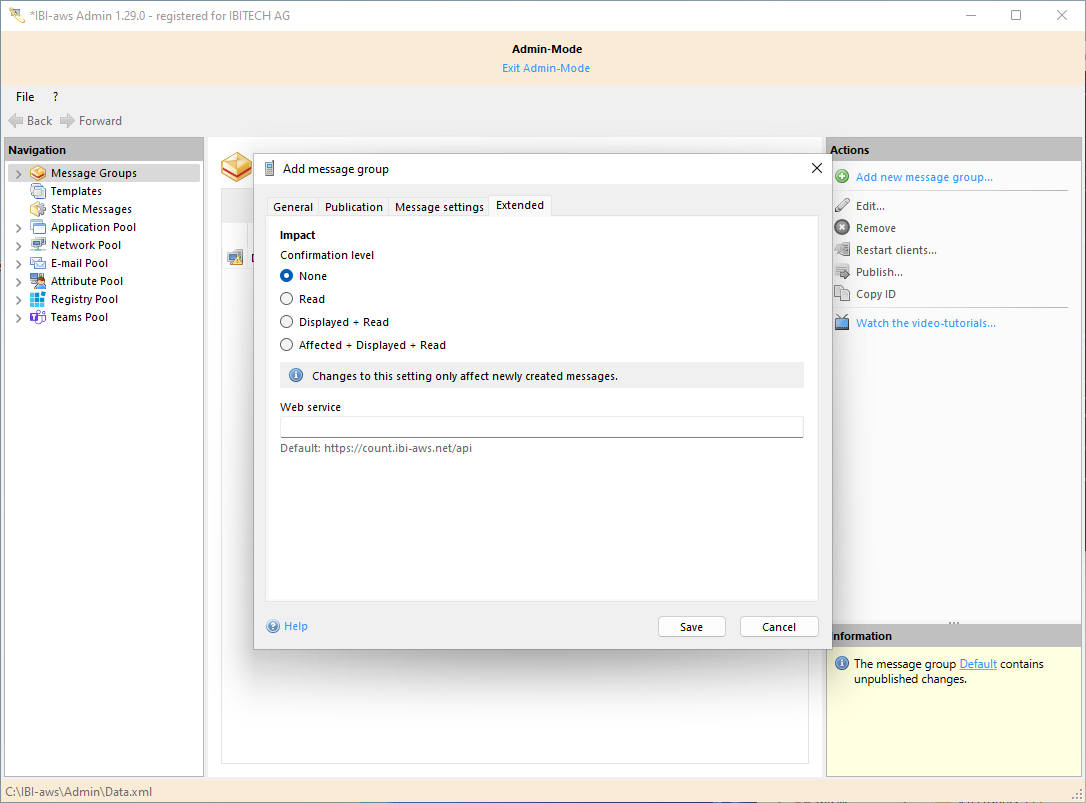Click the Teams Pool icon
Screen dimensions: 1086x803
(x=38, y=317)
